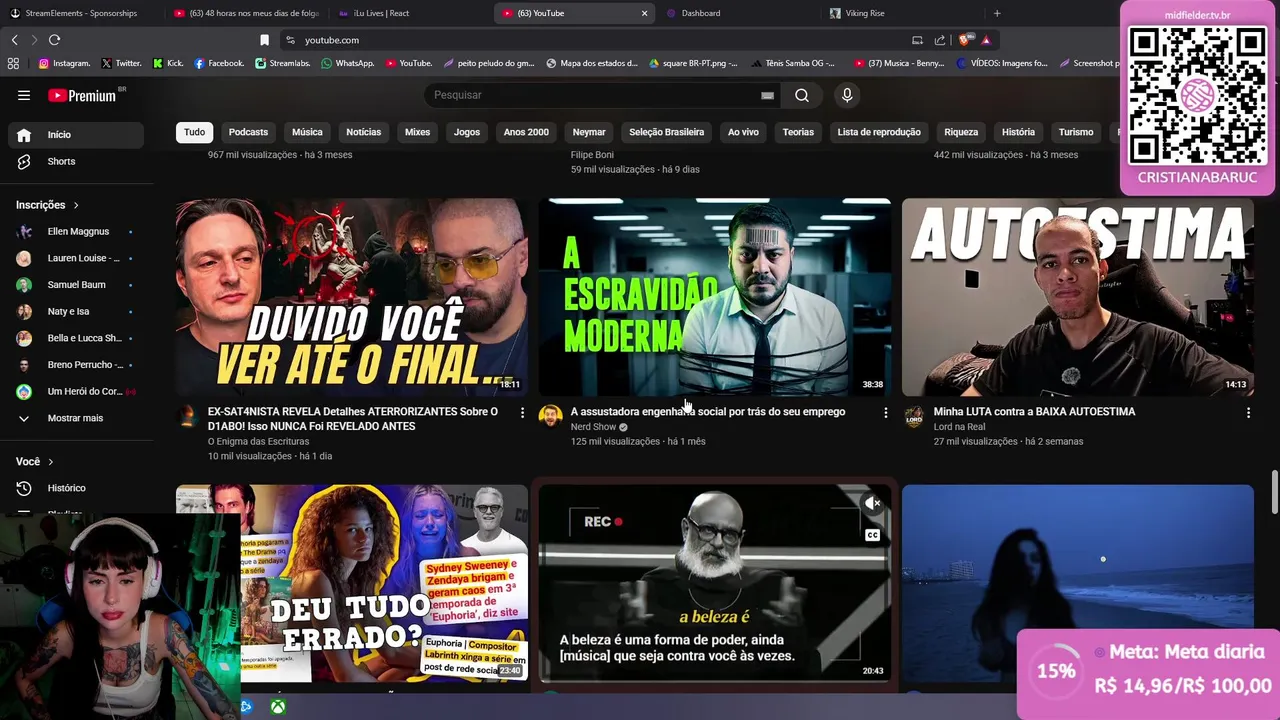Screen dimensions: 1280x720
Task: Select the Lista de reprodução chip
Action: pos(879,132)
